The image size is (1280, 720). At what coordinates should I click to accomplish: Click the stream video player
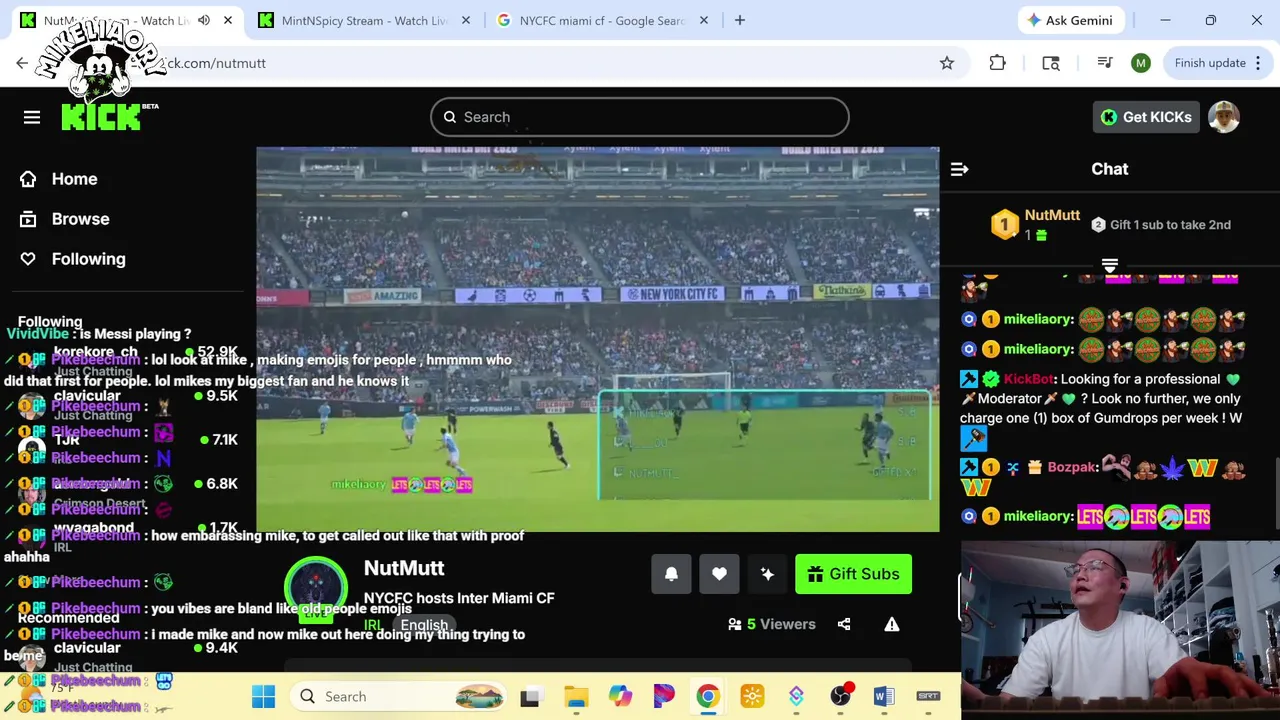[598, 340]
